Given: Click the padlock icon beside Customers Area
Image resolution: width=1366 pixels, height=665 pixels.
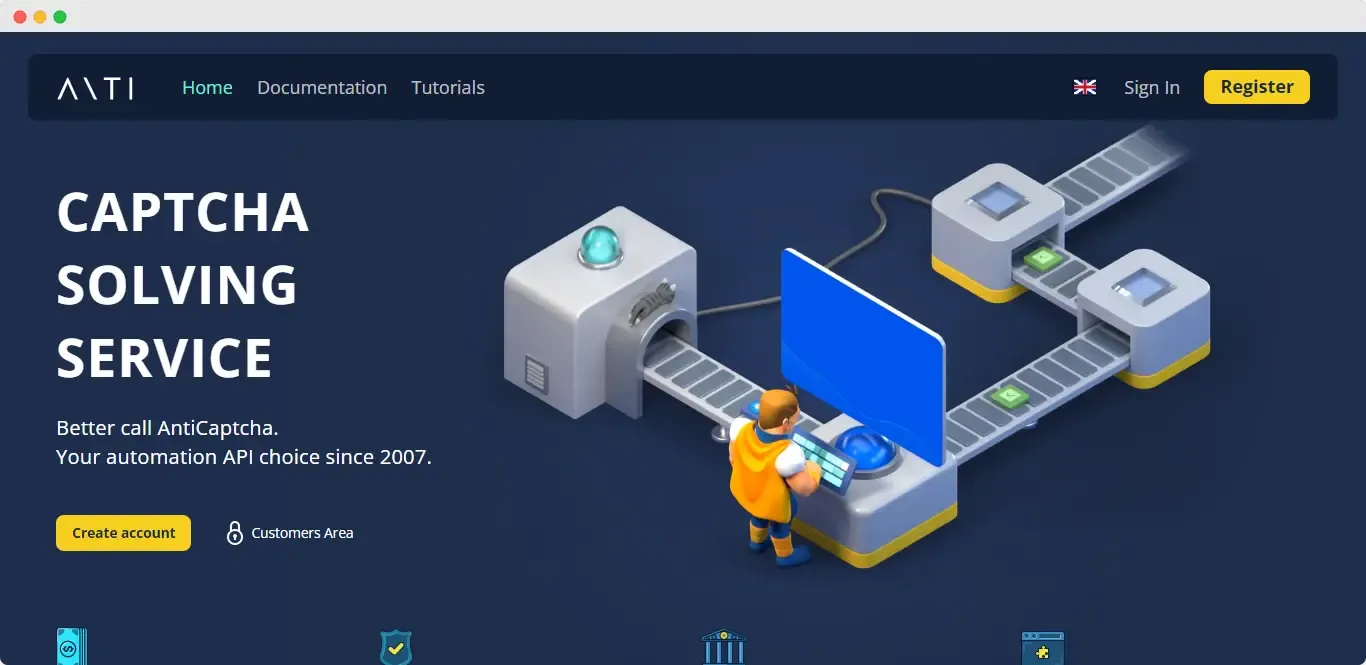Looking at the screenshot, I should 235,533.
